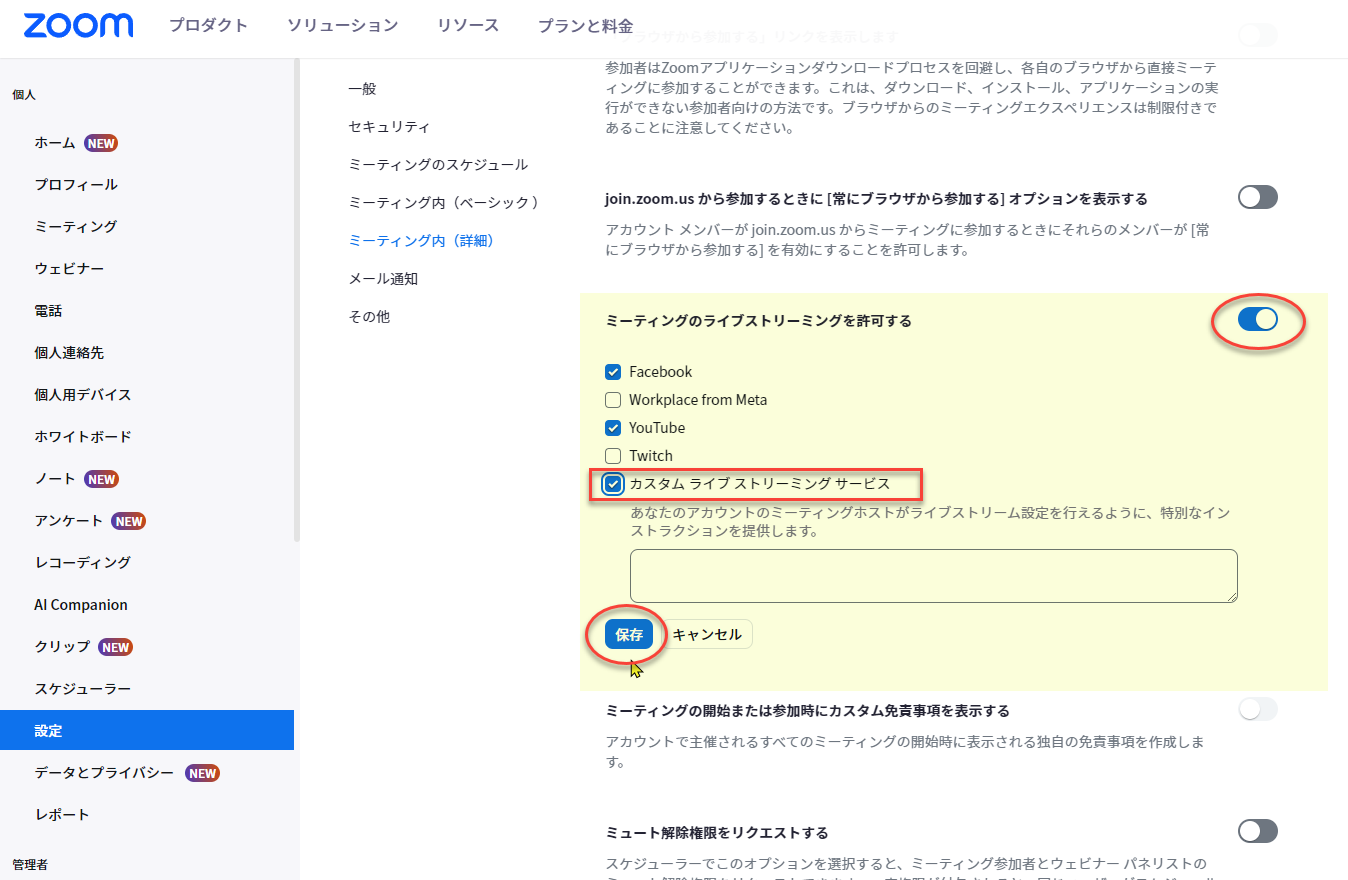
Task: Toggle ミーティングのライブストリーミングを許可する switch
Action: 1258,320
